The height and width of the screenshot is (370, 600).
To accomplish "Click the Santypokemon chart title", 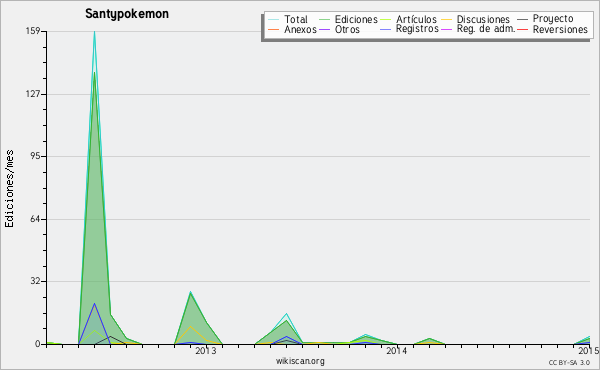I will point(127,14).
